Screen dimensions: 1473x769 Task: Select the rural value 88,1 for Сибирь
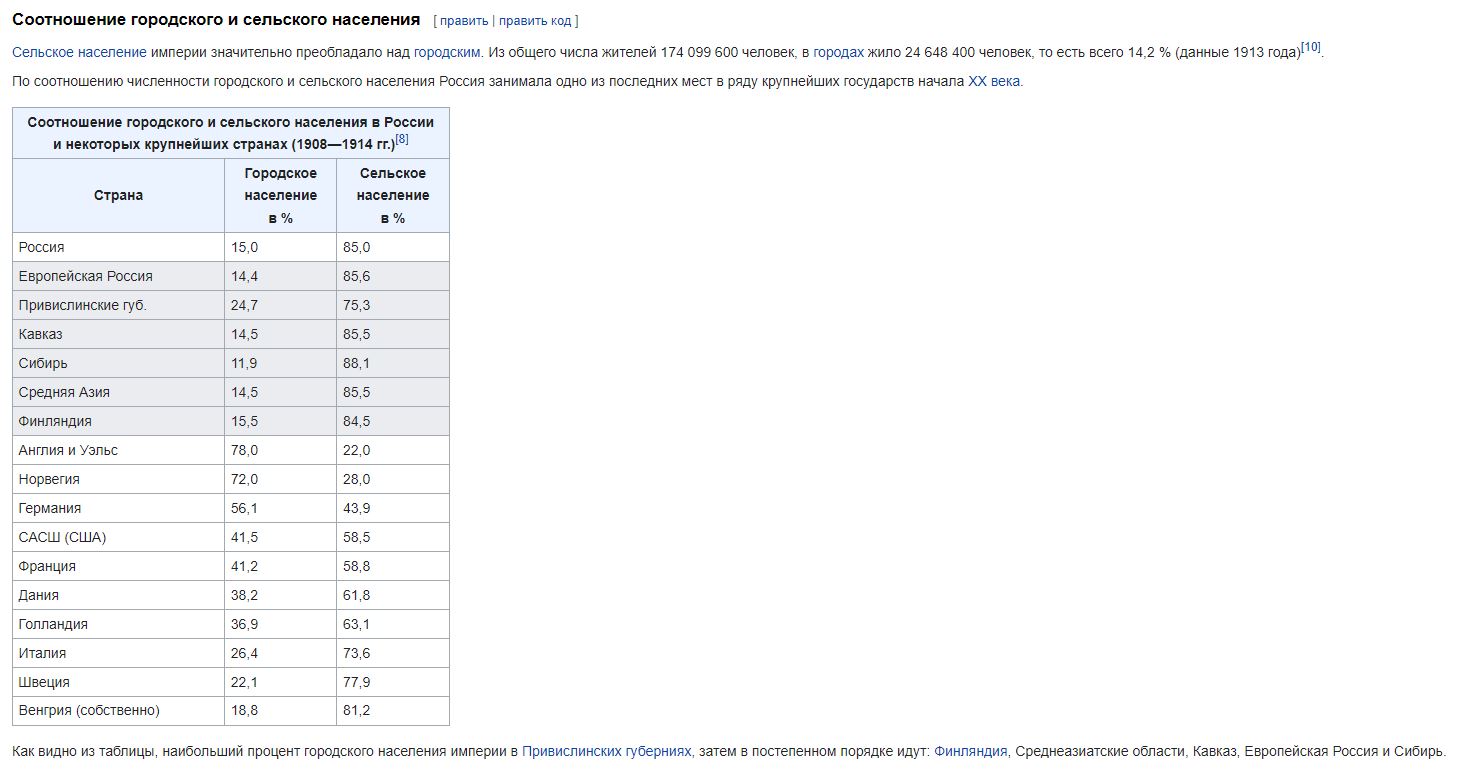356,363
